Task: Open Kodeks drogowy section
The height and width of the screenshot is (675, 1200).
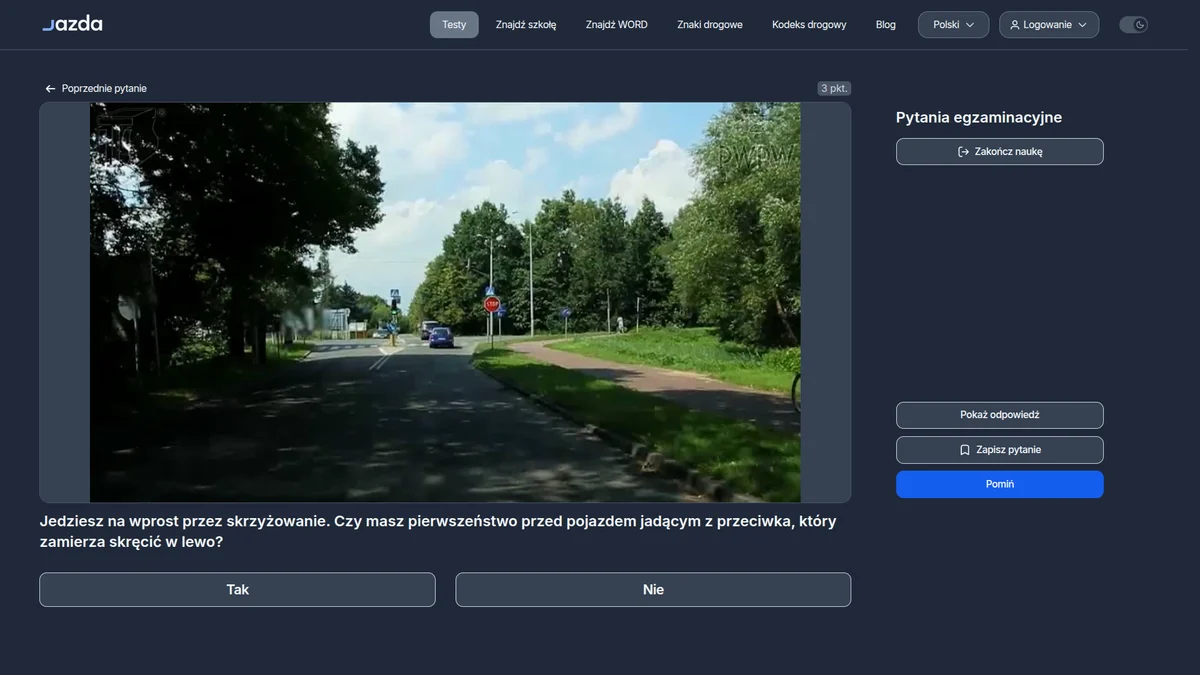Action: pos(809,25)
